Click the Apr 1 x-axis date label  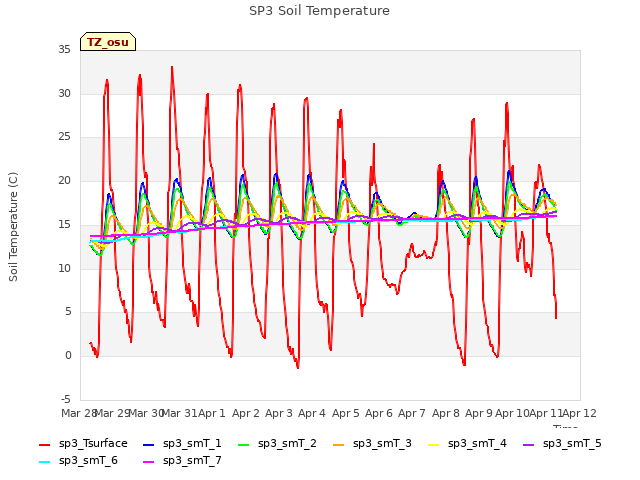coord(212,413)
